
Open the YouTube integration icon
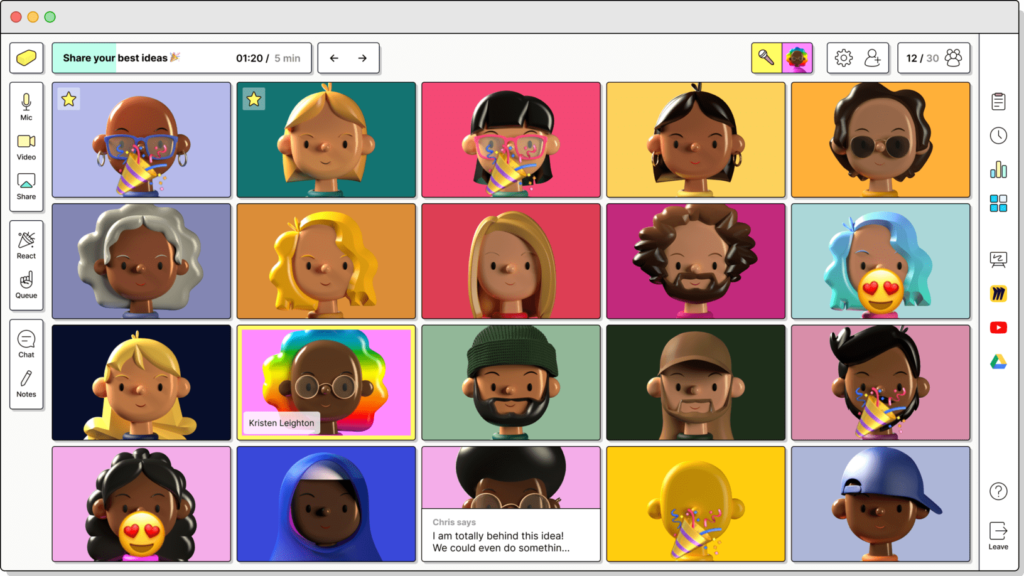[x=998, y=327]
